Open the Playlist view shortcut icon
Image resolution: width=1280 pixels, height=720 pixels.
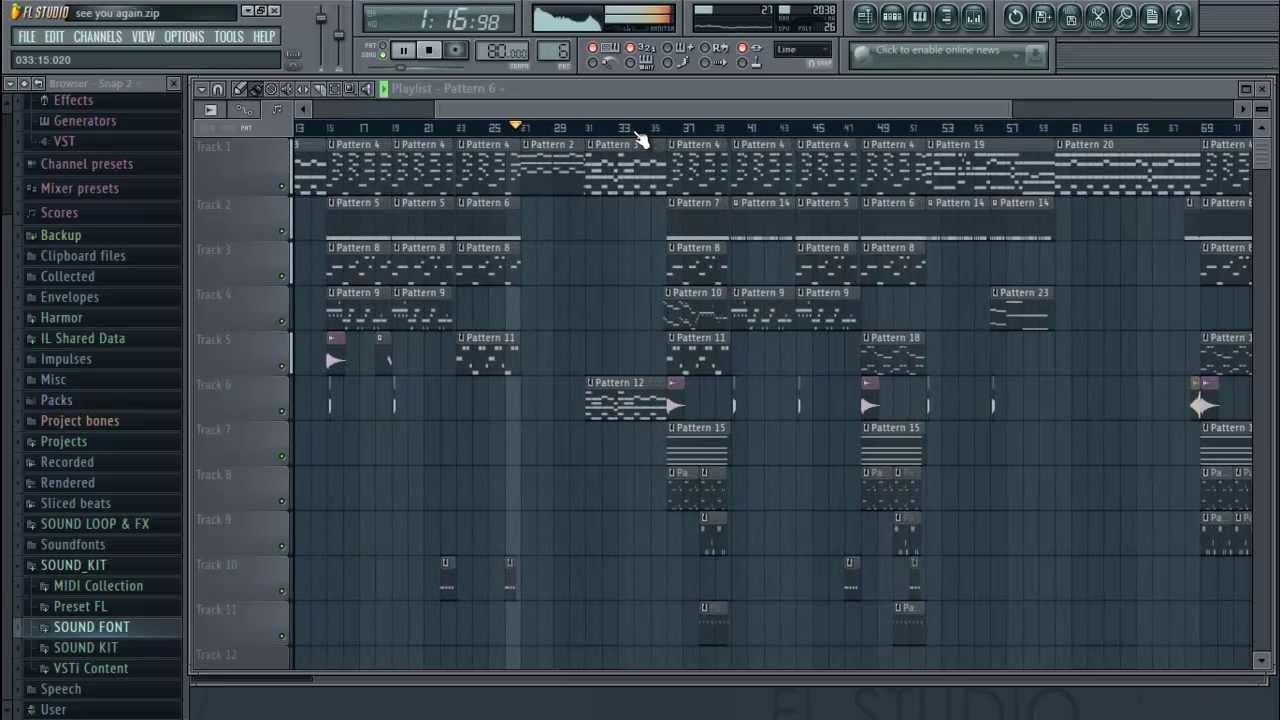coord(865,16)
